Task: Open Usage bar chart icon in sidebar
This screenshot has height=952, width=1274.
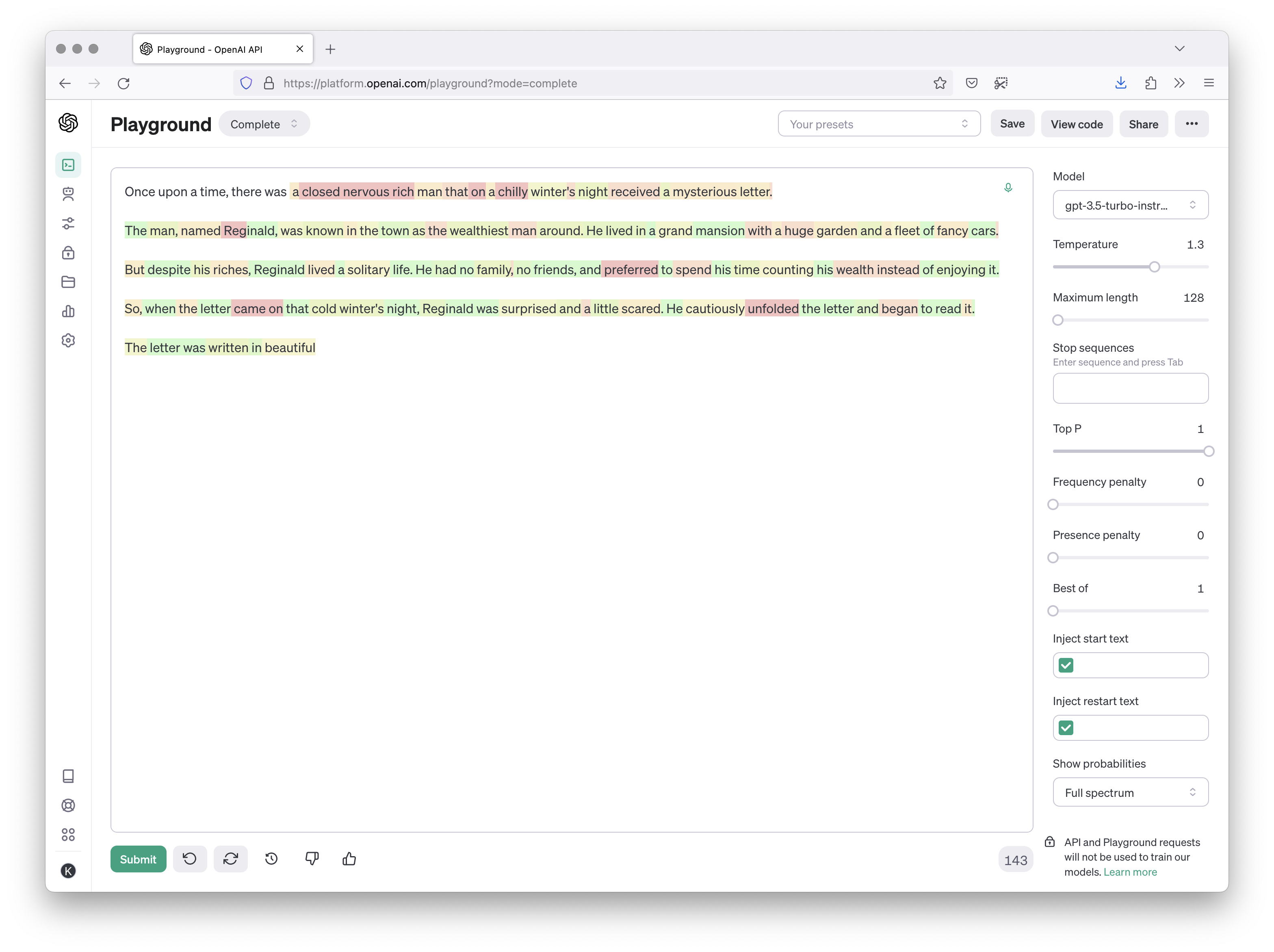Action: coord(69,312)
